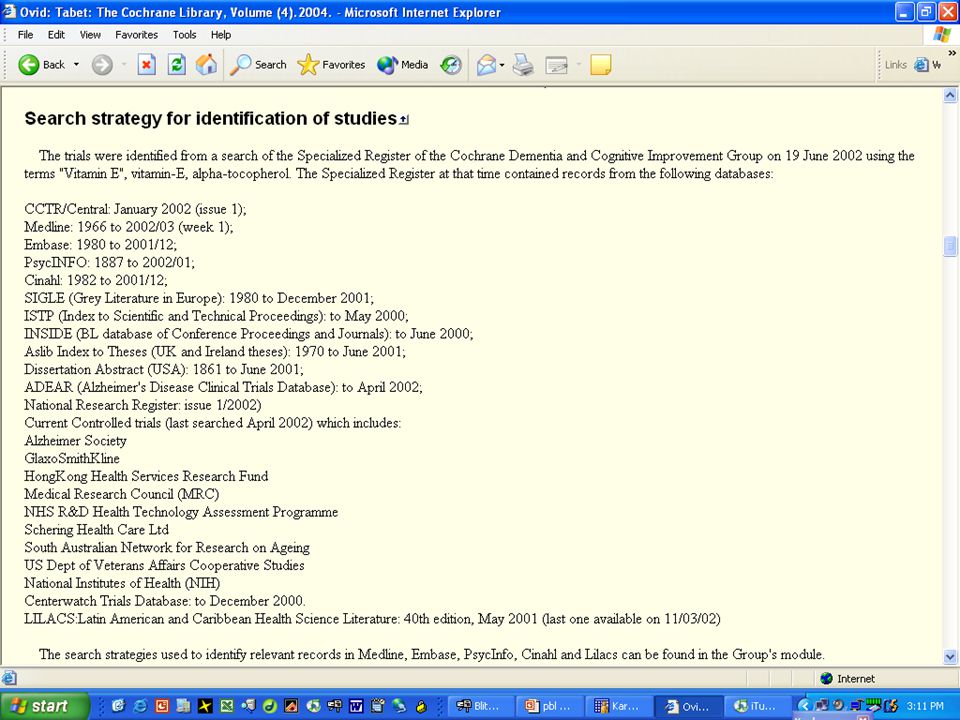Expand hidden system tray icons arrow
This screenshot has width=960, height=720.
[x=804, y=706]
